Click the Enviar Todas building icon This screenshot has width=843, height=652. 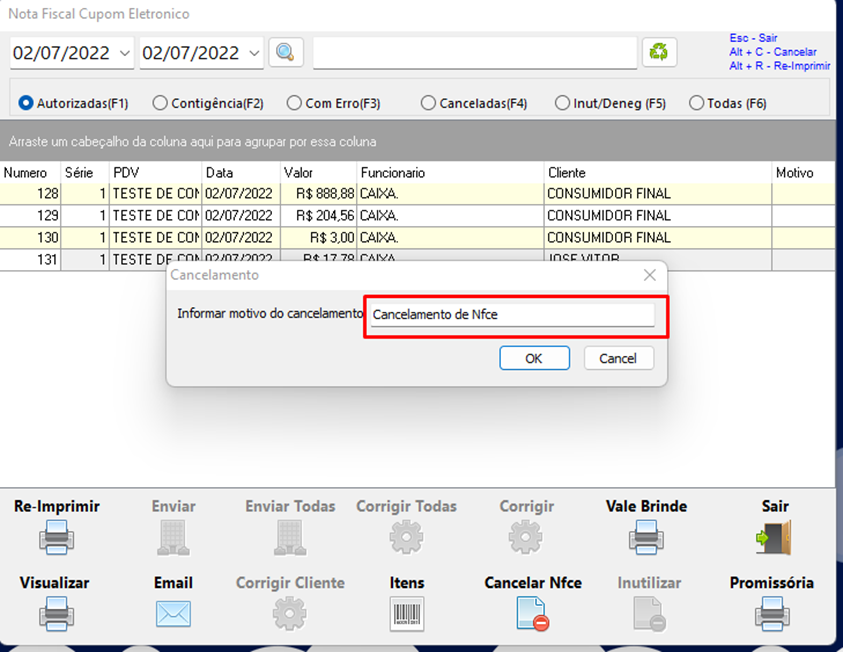[290, 538]
